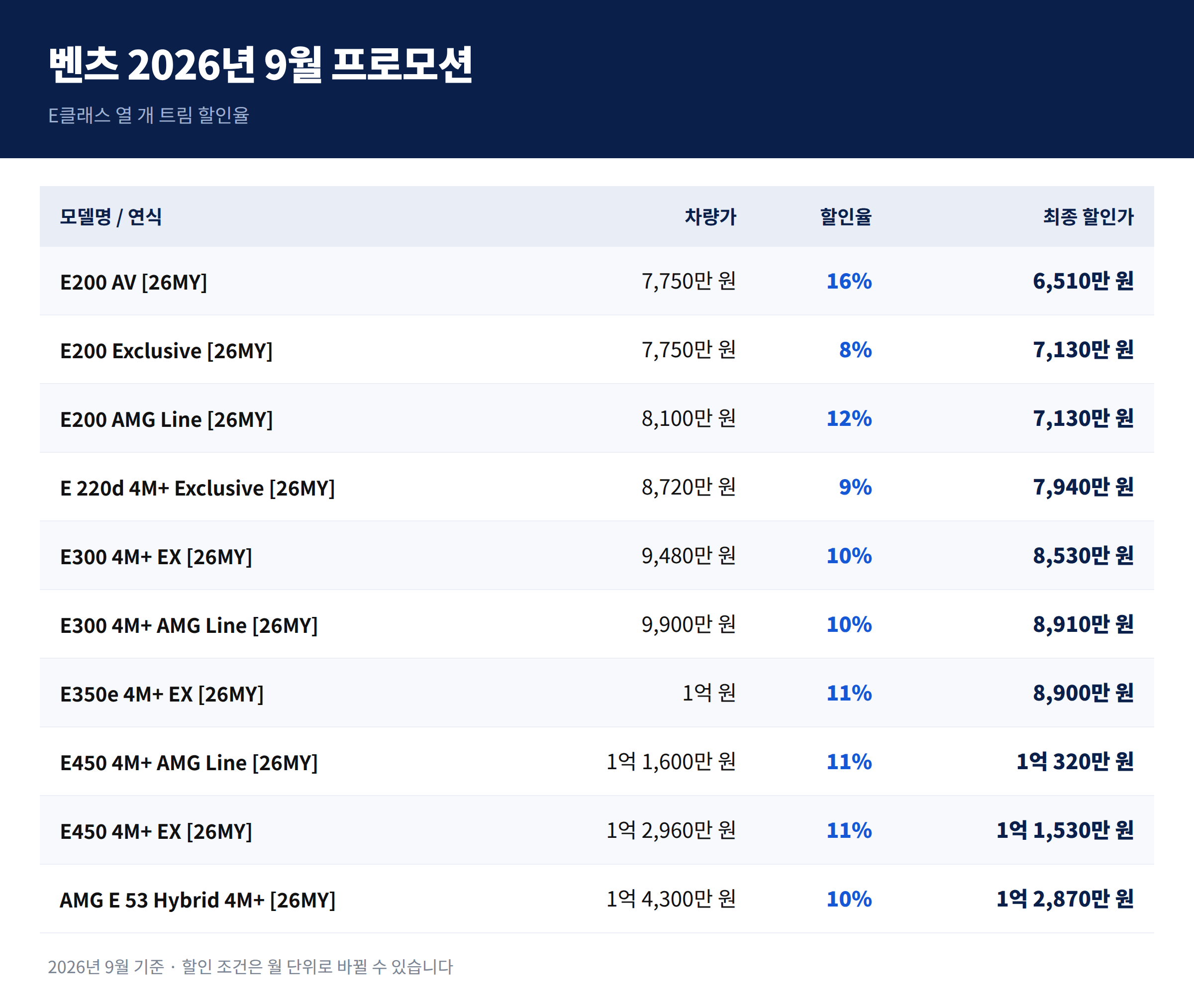This screenshot has width=1194, height=1008.
Task: Click the final price 8,530만 원
Action: 1083,555
